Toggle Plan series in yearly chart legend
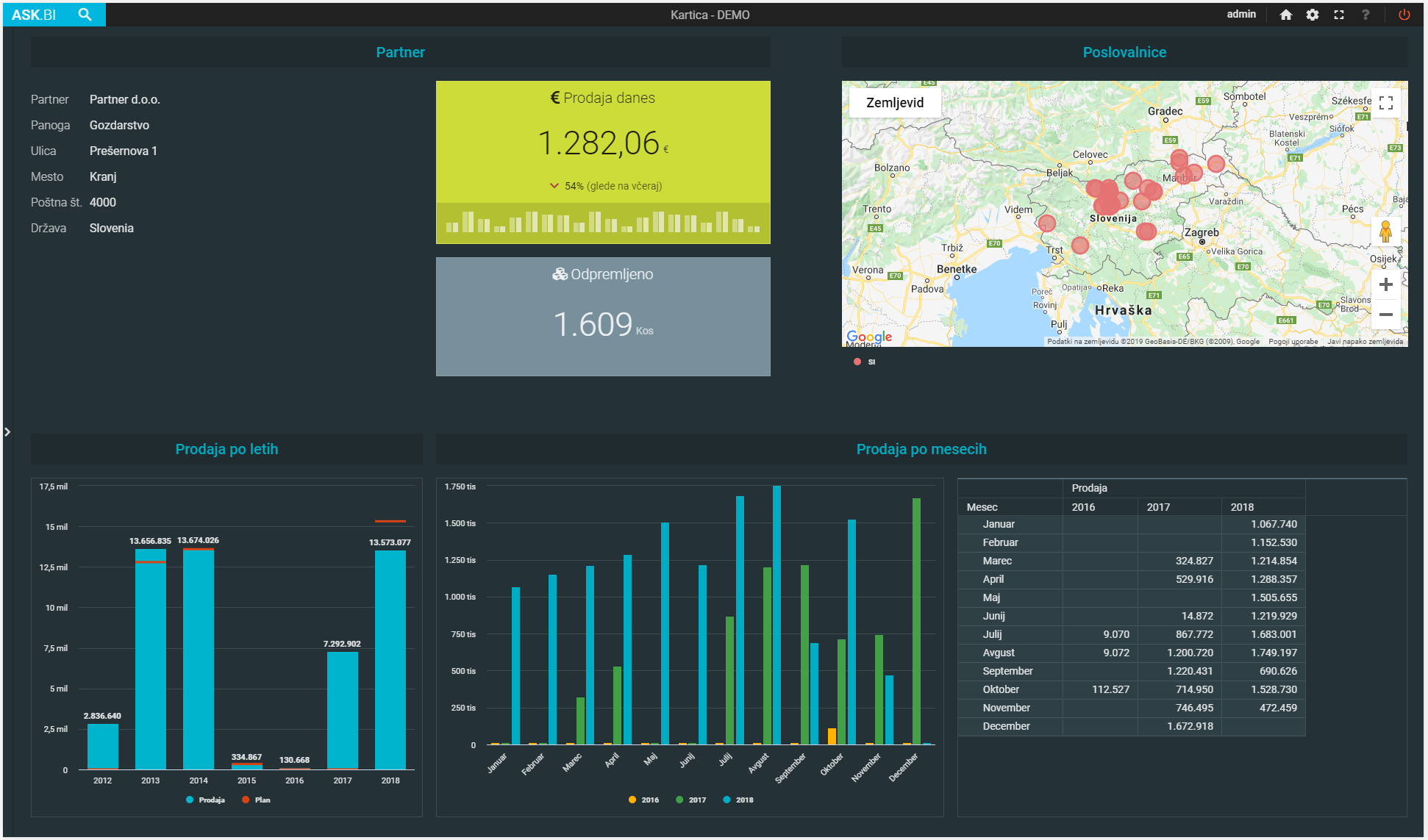The height and width of the screenshot is (840, 1428). [x=257, y=800]
